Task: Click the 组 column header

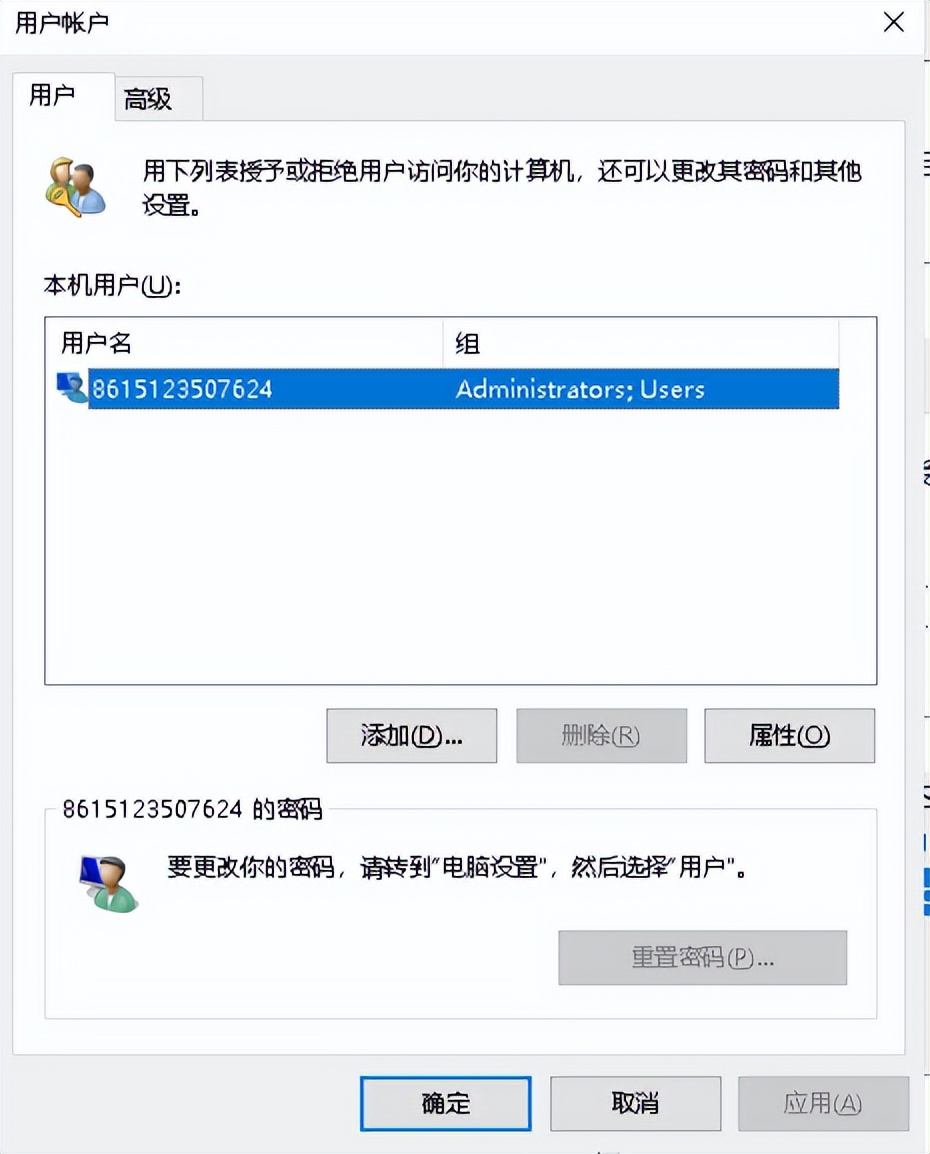Action: pyautogui.click(x=641, y=343)
